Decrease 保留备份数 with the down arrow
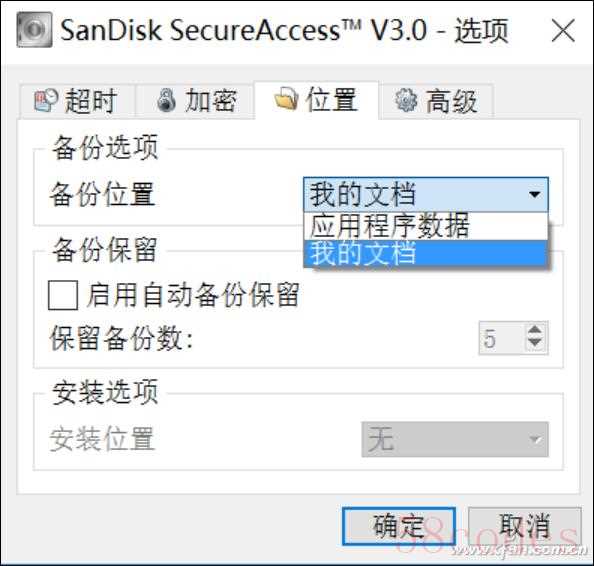This screenshot has height=566, width=594. click(535, 343)
